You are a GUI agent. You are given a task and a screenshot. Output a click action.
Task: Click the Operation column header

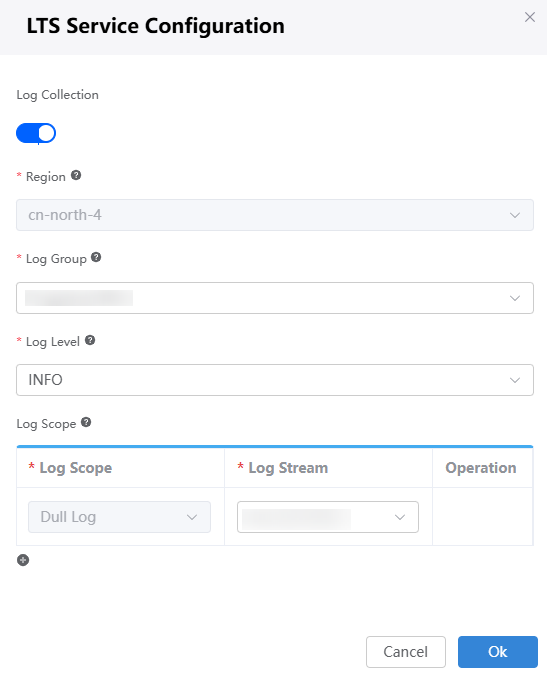coord(483,468)
